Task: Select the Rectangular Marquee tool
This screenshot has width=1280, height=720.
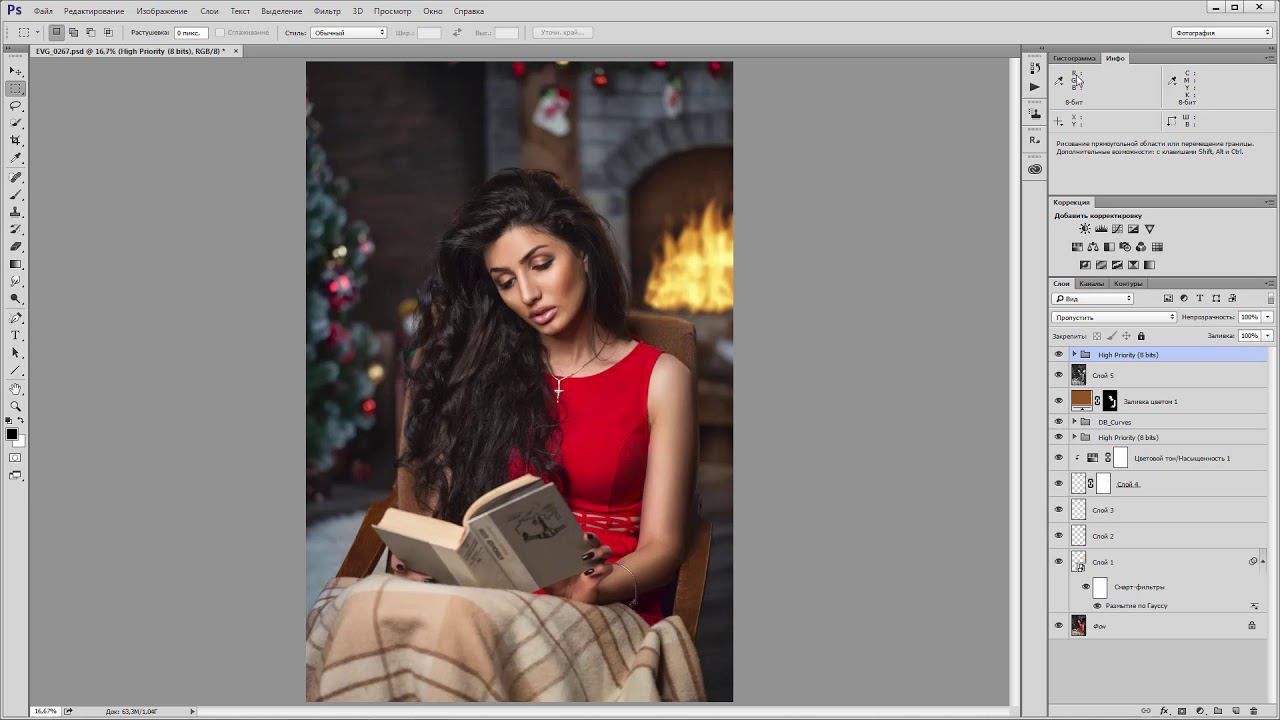Action: (16, 88)
